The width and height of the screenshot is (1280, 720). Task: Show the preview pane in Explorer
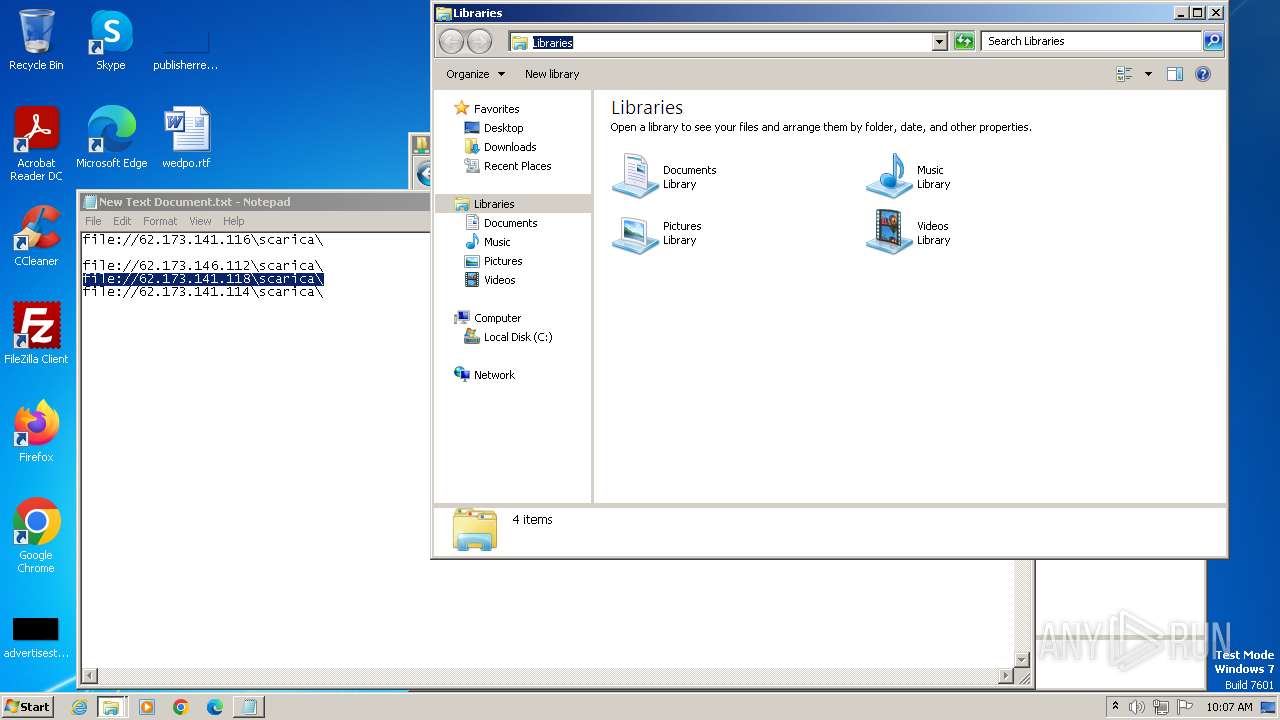tap(1175, 74)
